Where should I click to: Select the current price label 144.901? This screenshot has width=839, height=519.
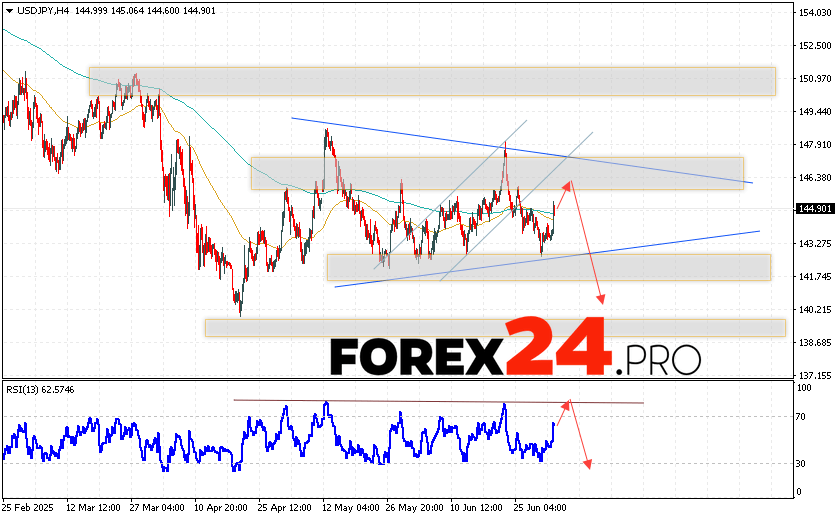[x=815, y=209]
